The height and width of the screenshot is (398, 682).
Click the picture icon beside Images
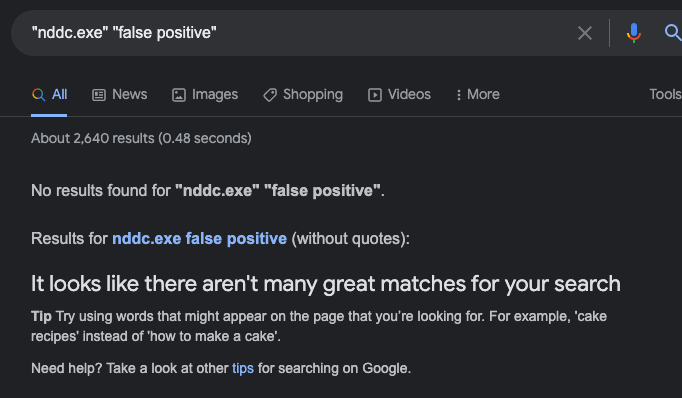pos(179,95)
